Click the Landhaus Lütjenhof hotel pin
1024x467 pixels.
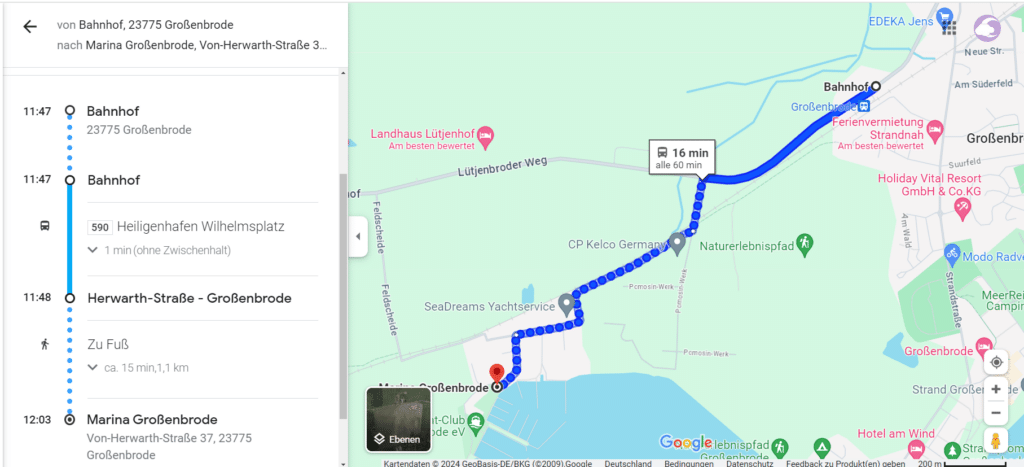485,136
